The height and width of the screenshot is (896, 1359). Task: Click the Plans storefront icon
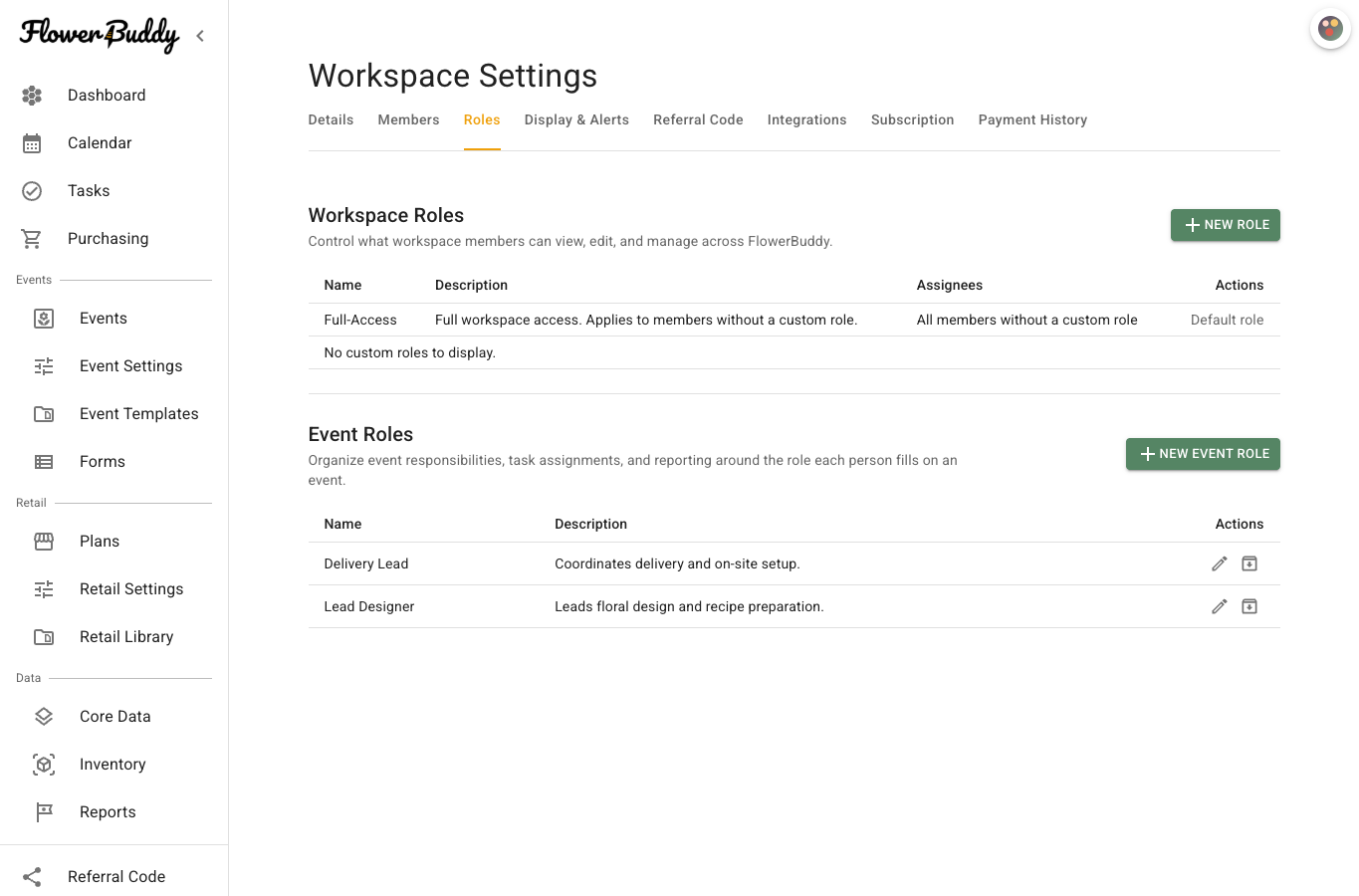click(x=44, y=542)
